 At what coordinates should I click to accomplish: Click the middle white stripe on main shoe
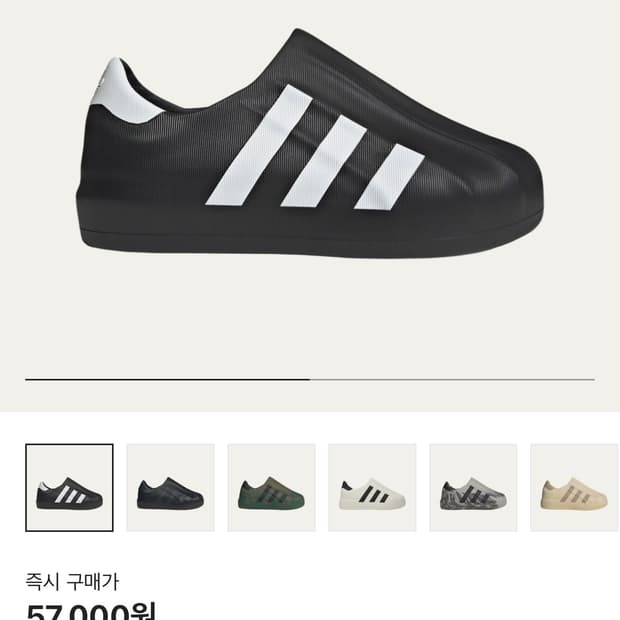(x=323, y=160)
